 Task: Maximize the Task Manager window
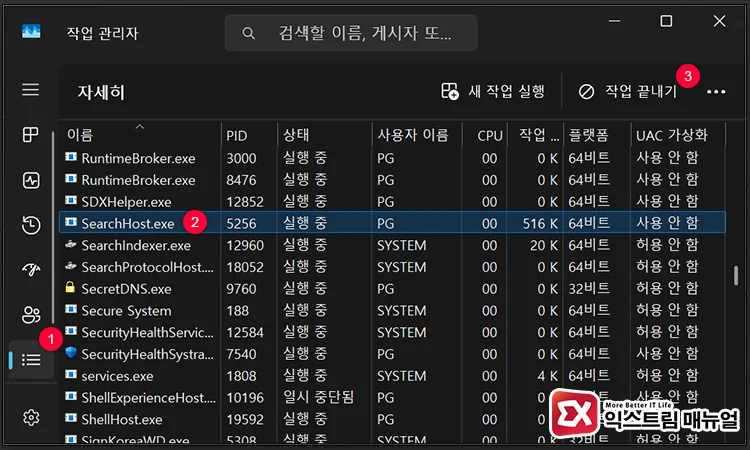point(666,21)
